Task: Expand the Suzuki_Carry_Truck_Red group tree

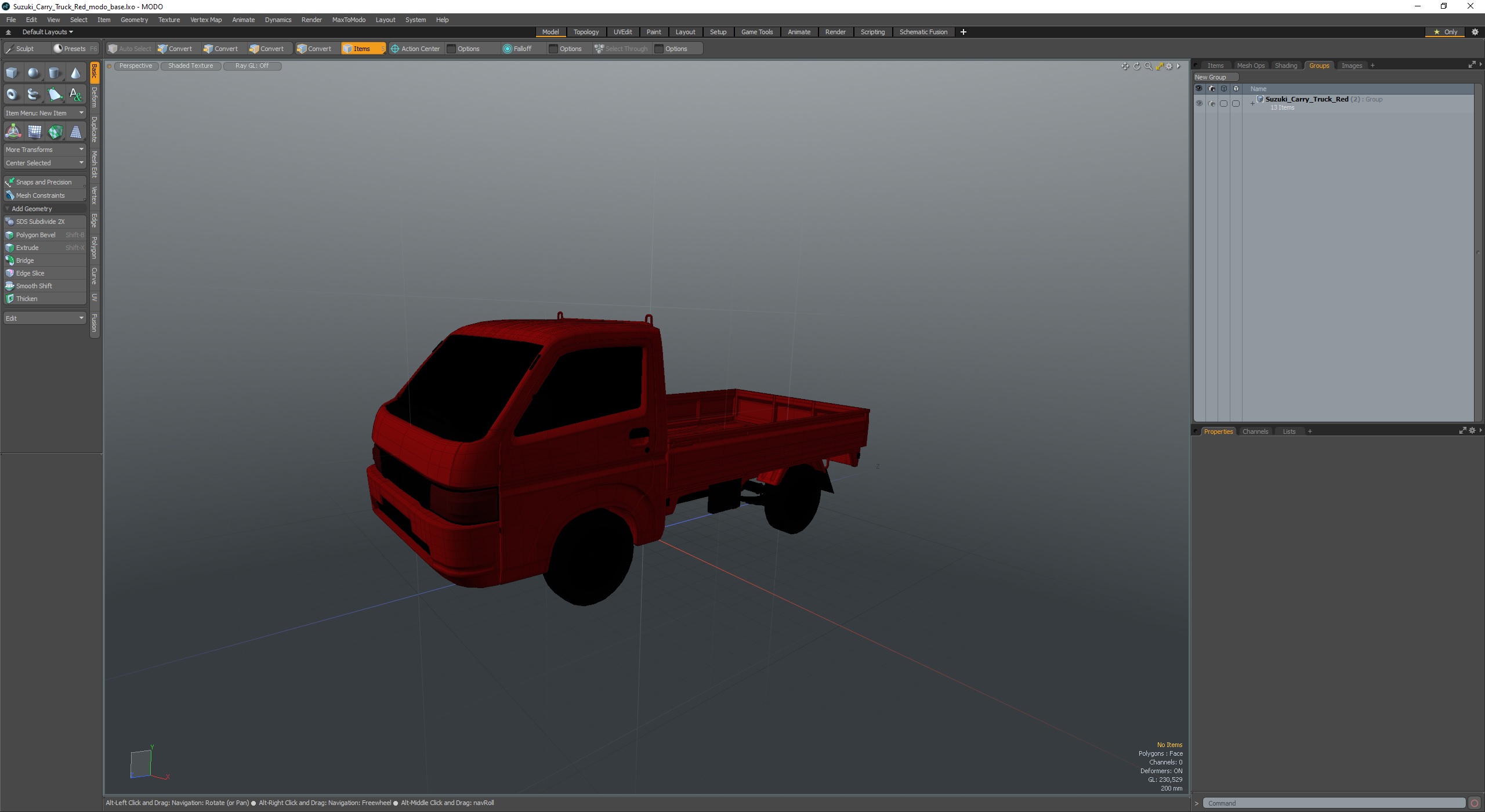Action: (1252, 103)
